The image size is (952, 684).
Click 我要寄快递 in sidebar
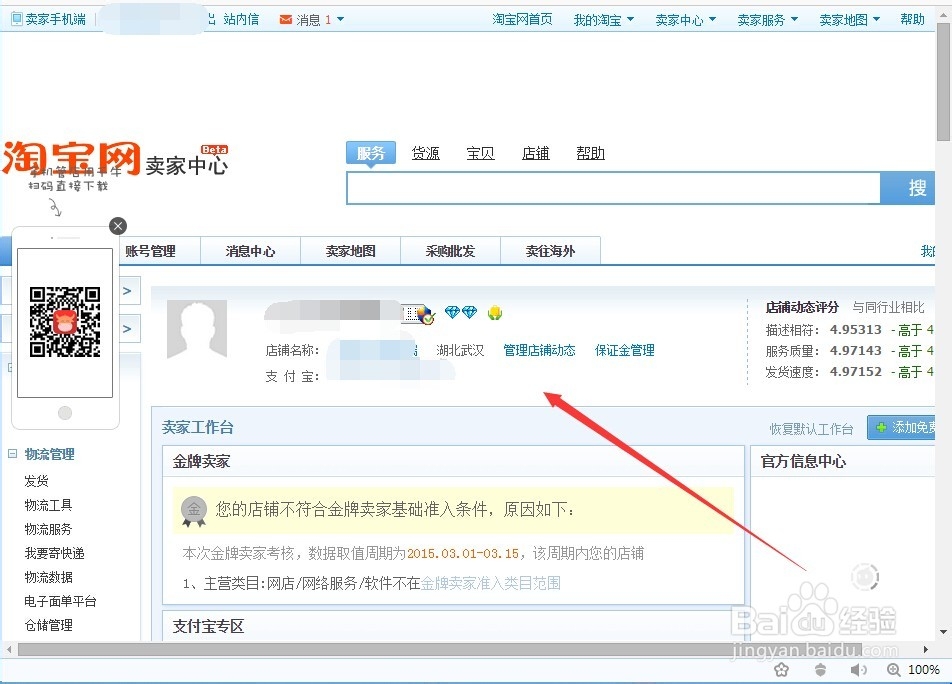pos(54,554)
